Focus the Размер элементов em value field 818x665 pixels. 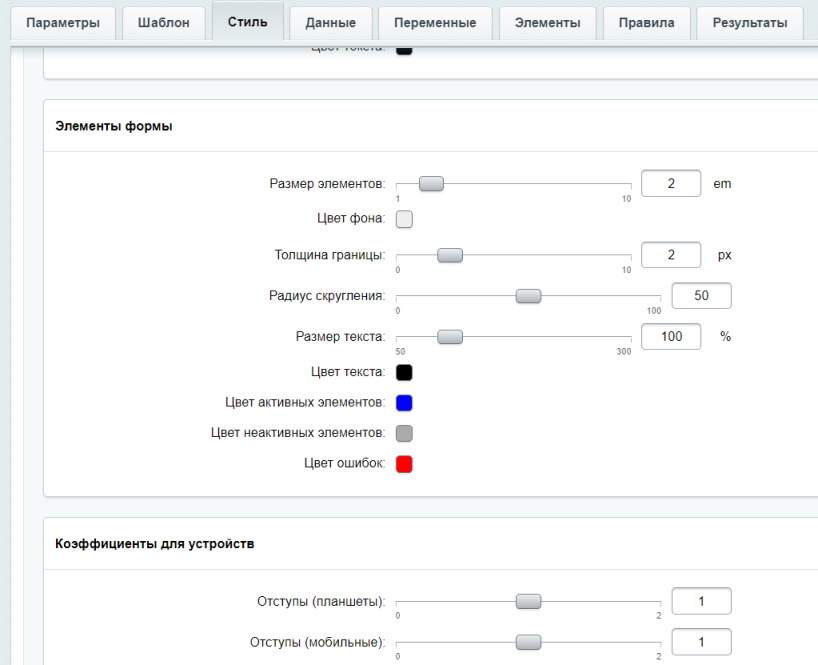(671, 183)
